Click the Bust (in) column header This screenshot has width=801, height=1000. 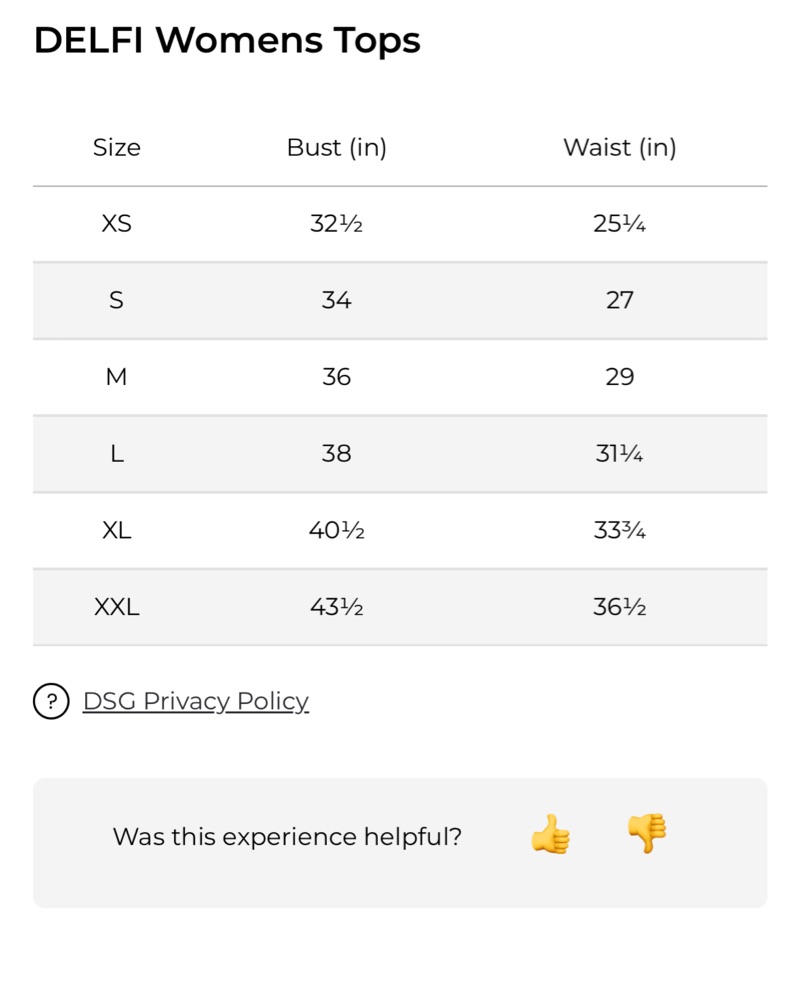pyautogui.click(x=337, y=148)
